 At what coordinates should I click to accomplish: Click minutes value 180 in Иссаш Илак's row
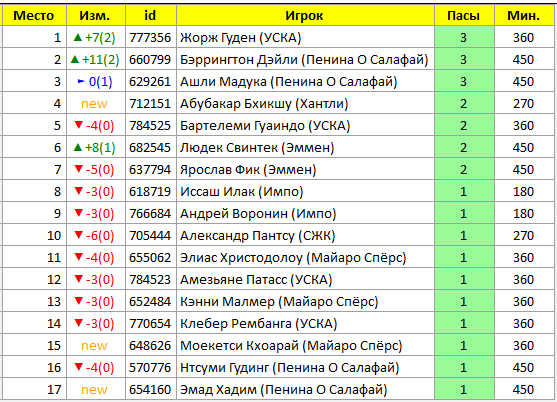coord(523,192)
